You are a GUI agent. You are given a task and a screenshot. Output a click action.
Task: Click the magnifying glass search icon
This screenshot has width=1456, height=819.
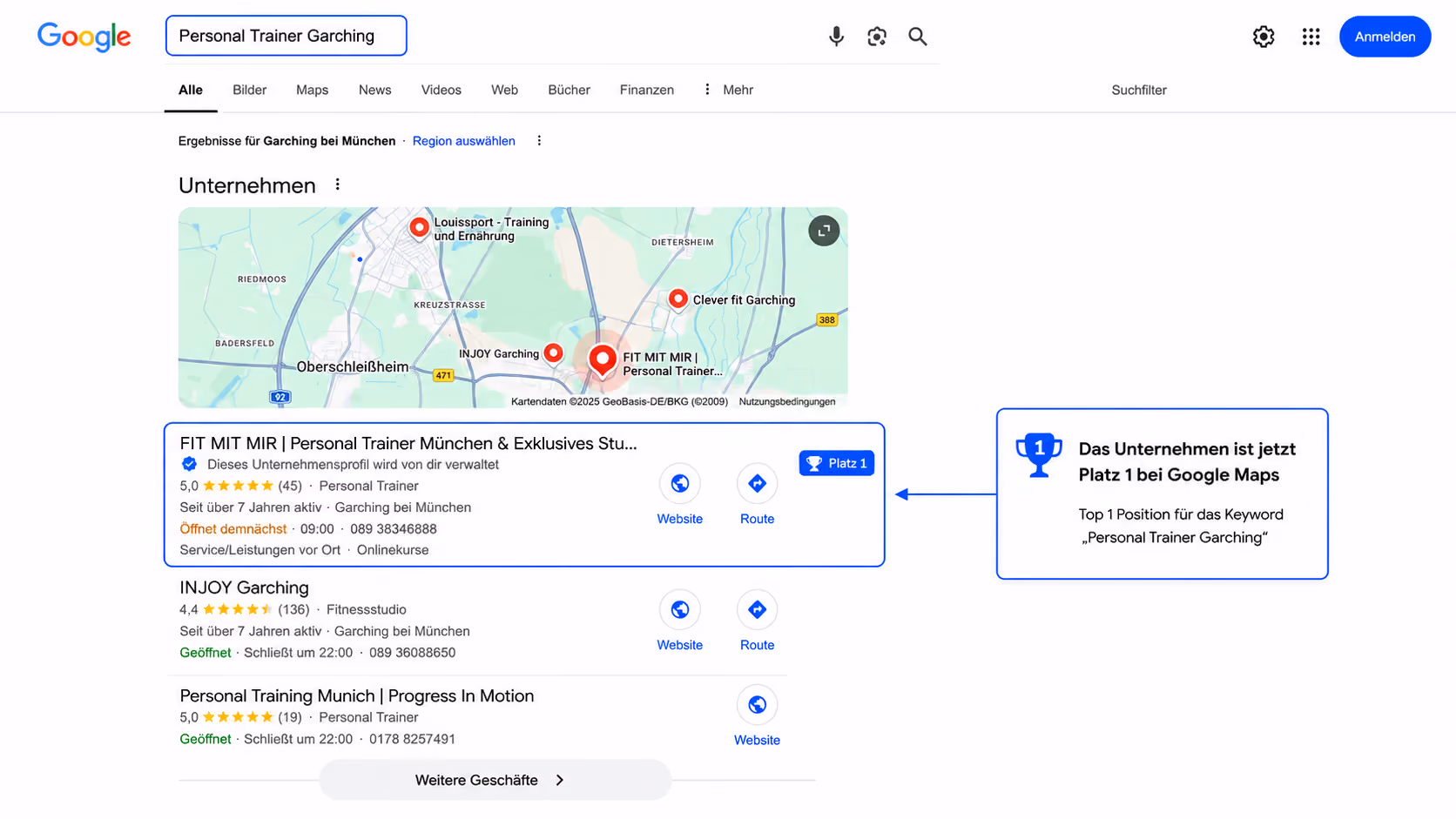(918, 37)
